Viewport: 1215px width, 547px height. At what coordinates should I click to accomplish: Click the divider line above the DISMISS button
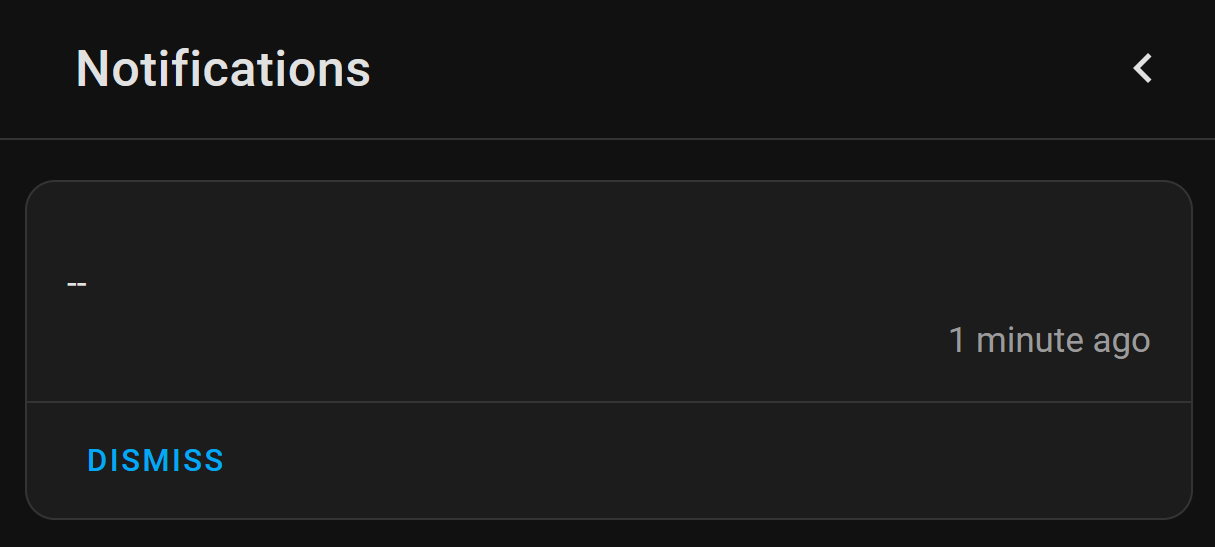pyautogui.click(x=608, y=402)
